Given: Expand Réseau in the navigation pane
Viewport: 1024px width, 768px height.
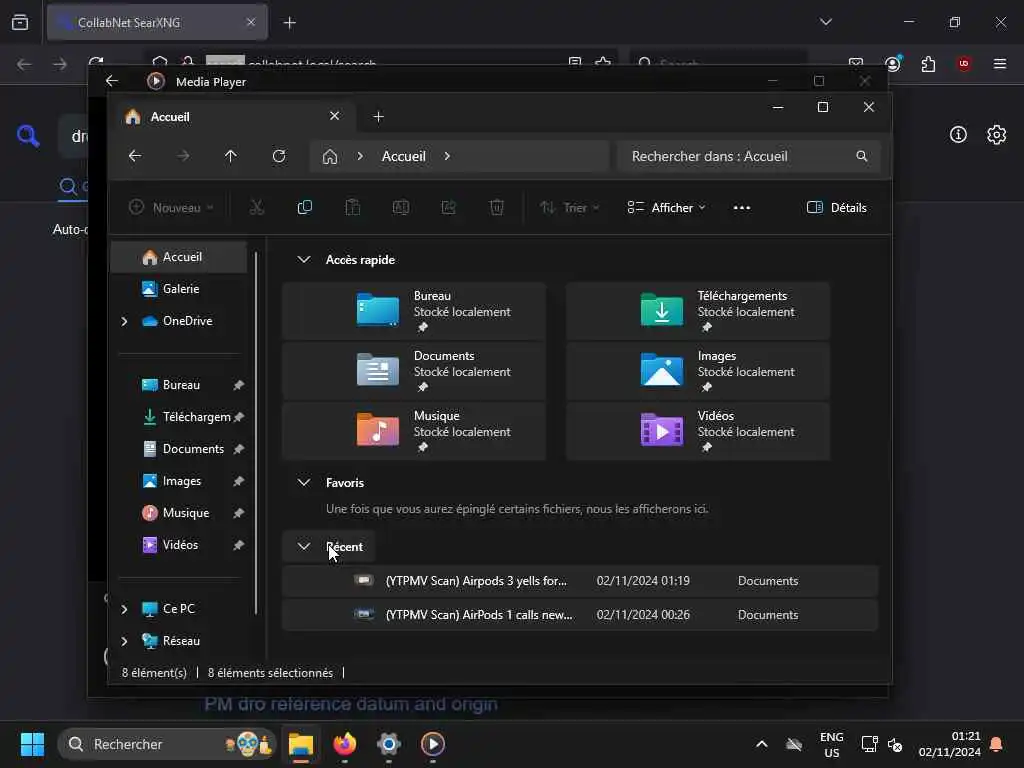Looking at the screenshot, I should (124, 641).
